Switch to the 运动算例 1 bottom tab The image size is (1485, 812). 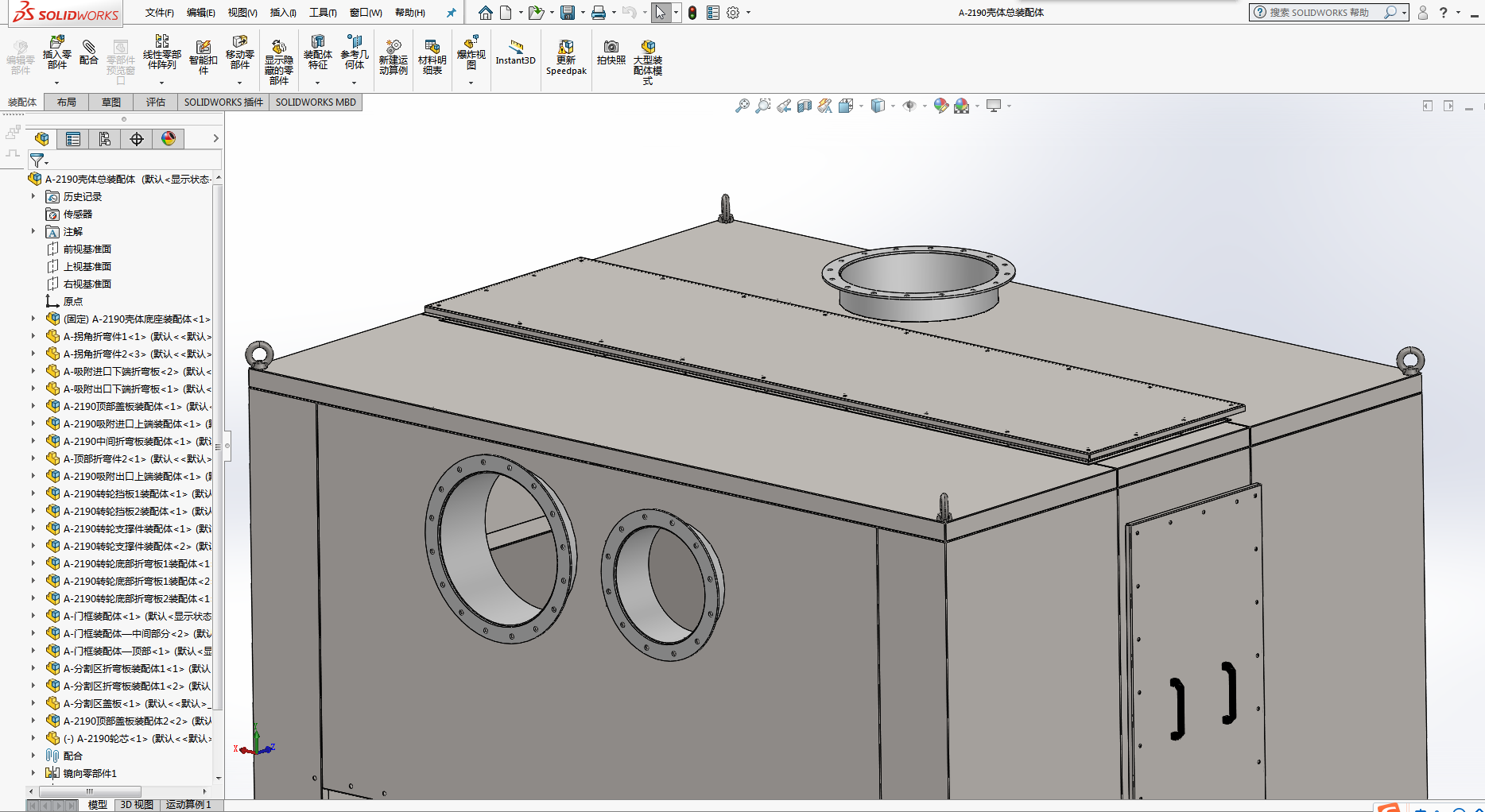(188, 805)
